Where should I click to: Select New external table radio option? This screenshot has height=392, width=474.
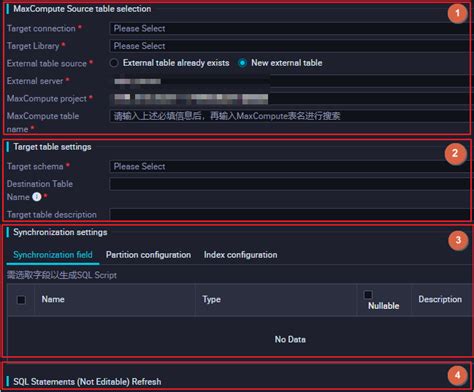click(x=243, y=63)
